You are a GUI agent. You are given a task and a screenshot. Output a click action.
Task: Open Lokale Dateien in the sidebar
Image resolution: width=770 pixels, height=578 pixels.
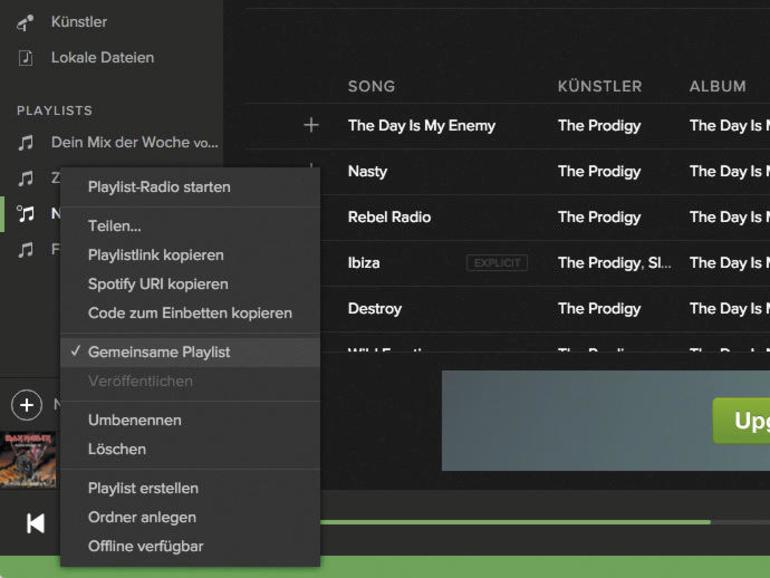point(102,57)
